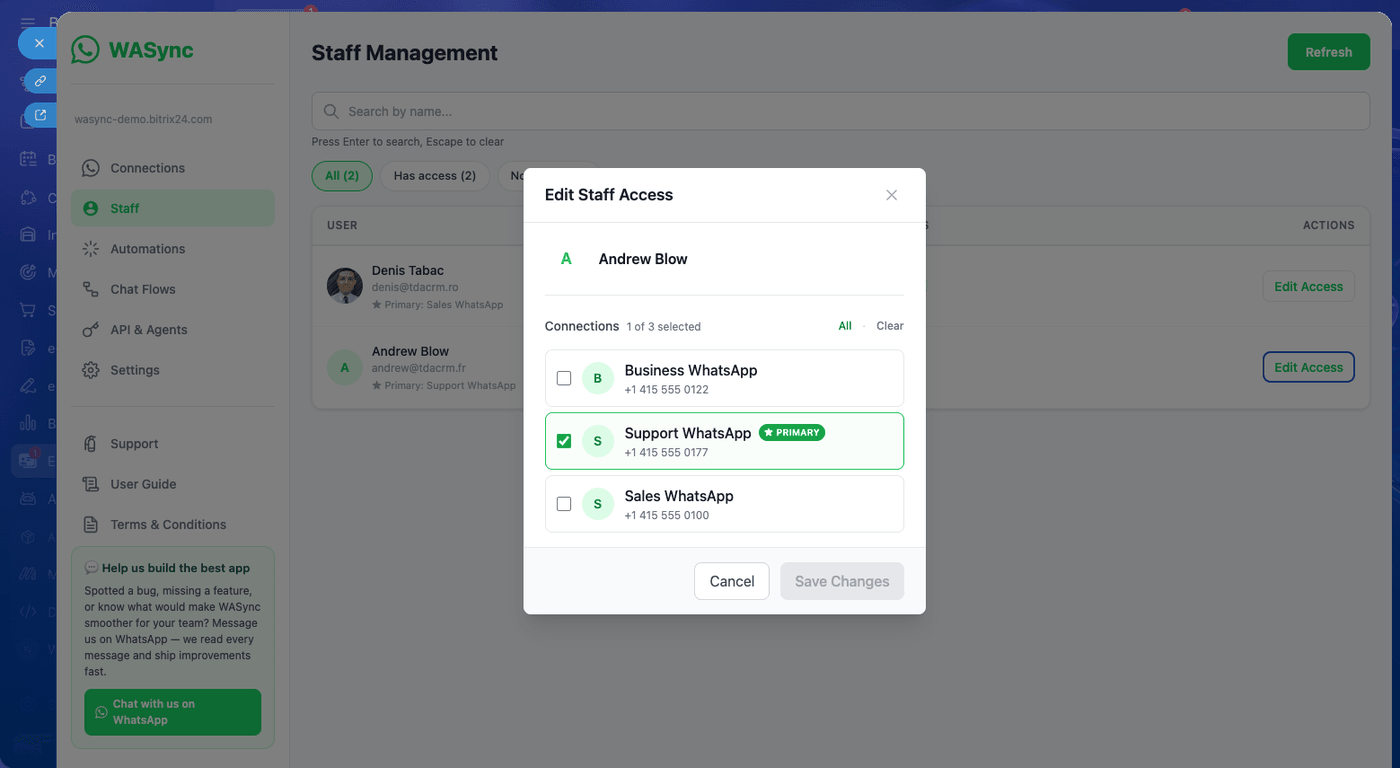1400x768 pixels.
Task: Click the Refresh button
Action: tap(1329, 52)
